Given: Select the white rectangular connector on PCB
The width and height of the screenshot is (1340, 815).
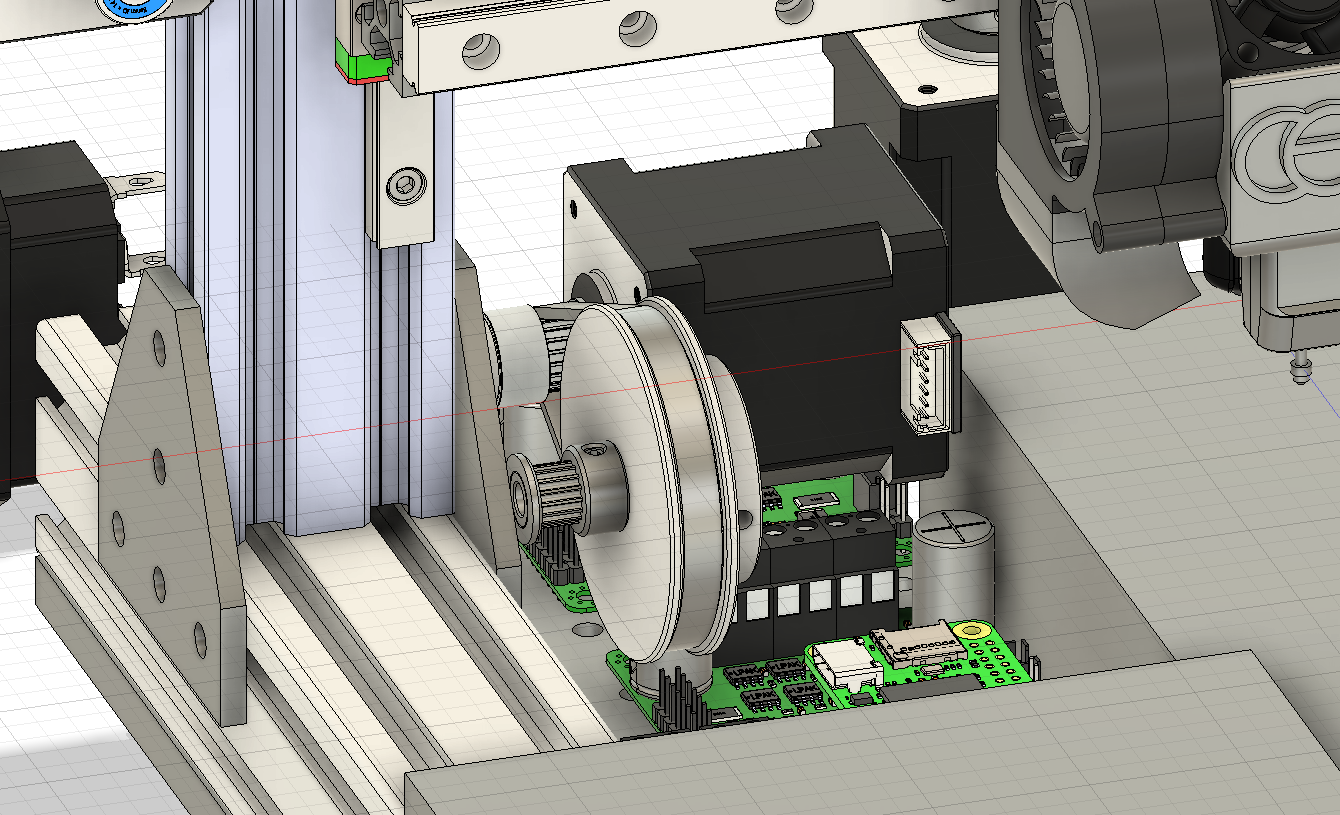Looking at the screenshot, I should (x=838, y=663).
